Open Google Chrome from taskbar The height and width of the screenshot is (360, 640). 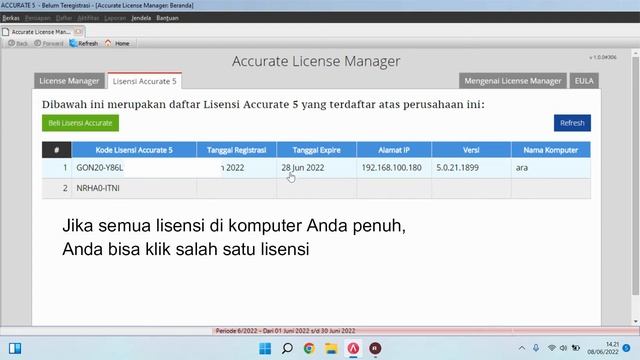coord(309,349)
